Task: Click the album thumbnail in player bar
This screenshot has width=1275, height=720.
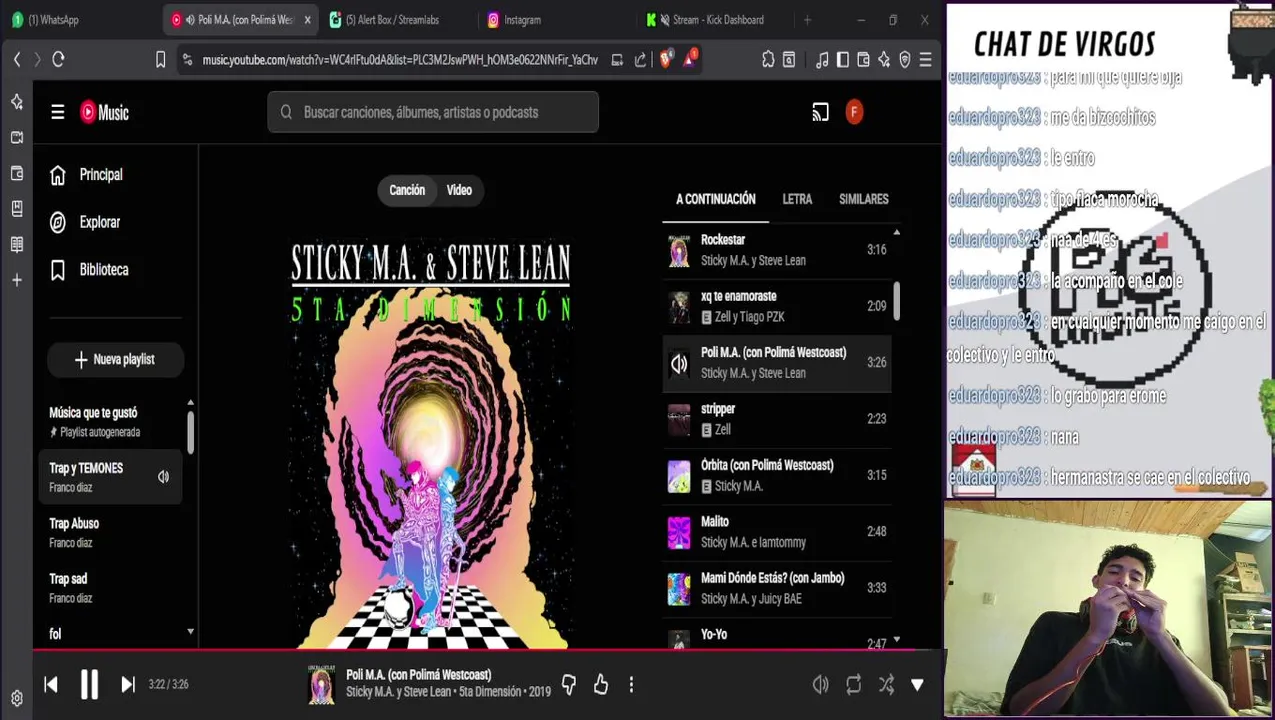Action: (322, 684)
